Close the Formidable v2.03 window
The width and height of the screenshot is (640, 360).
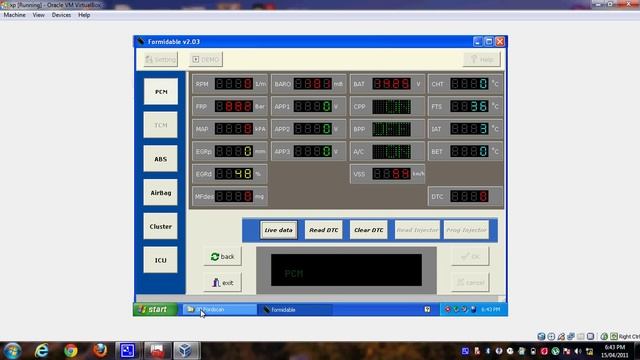[x=500, y=41]
